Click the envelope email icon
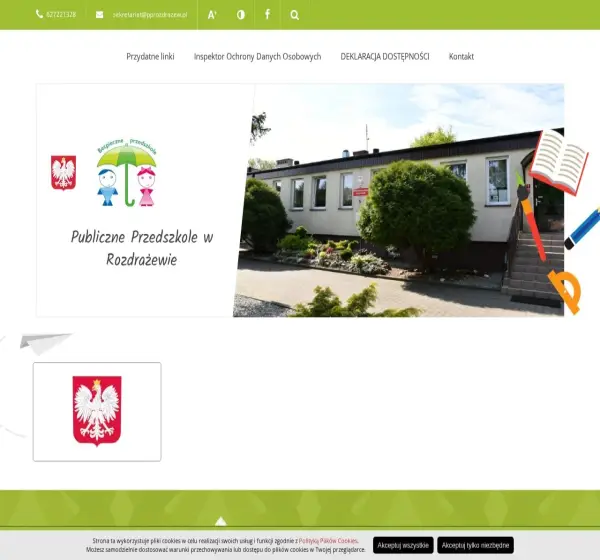Viewport: 600px width, 560px height. pos(99,15)
